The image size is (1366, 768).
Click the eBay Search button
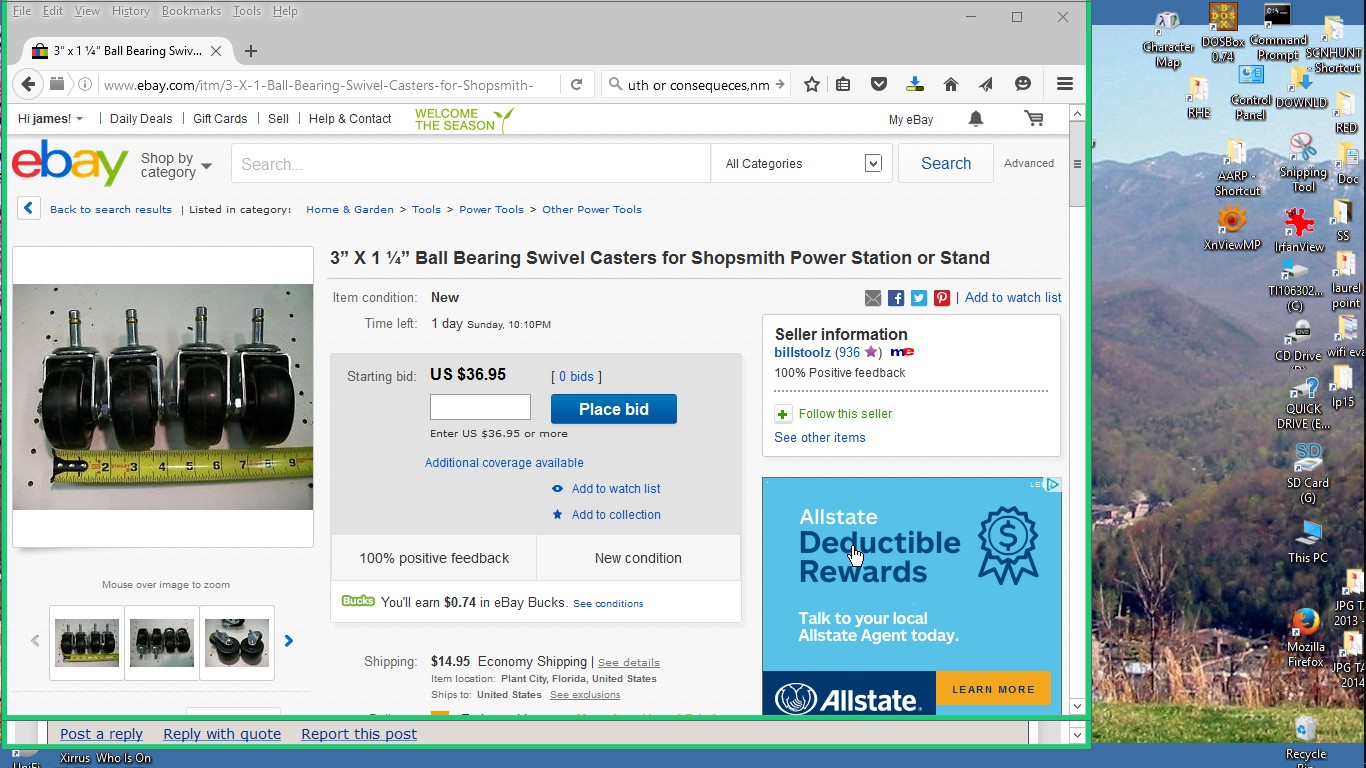(946, 163)
